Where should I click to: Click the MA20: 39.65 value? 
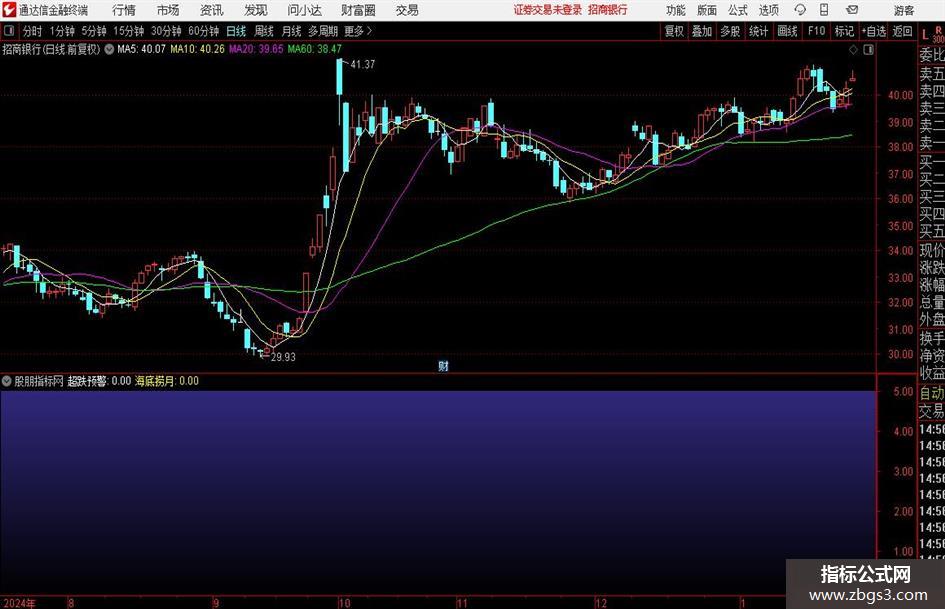[256, 49]
